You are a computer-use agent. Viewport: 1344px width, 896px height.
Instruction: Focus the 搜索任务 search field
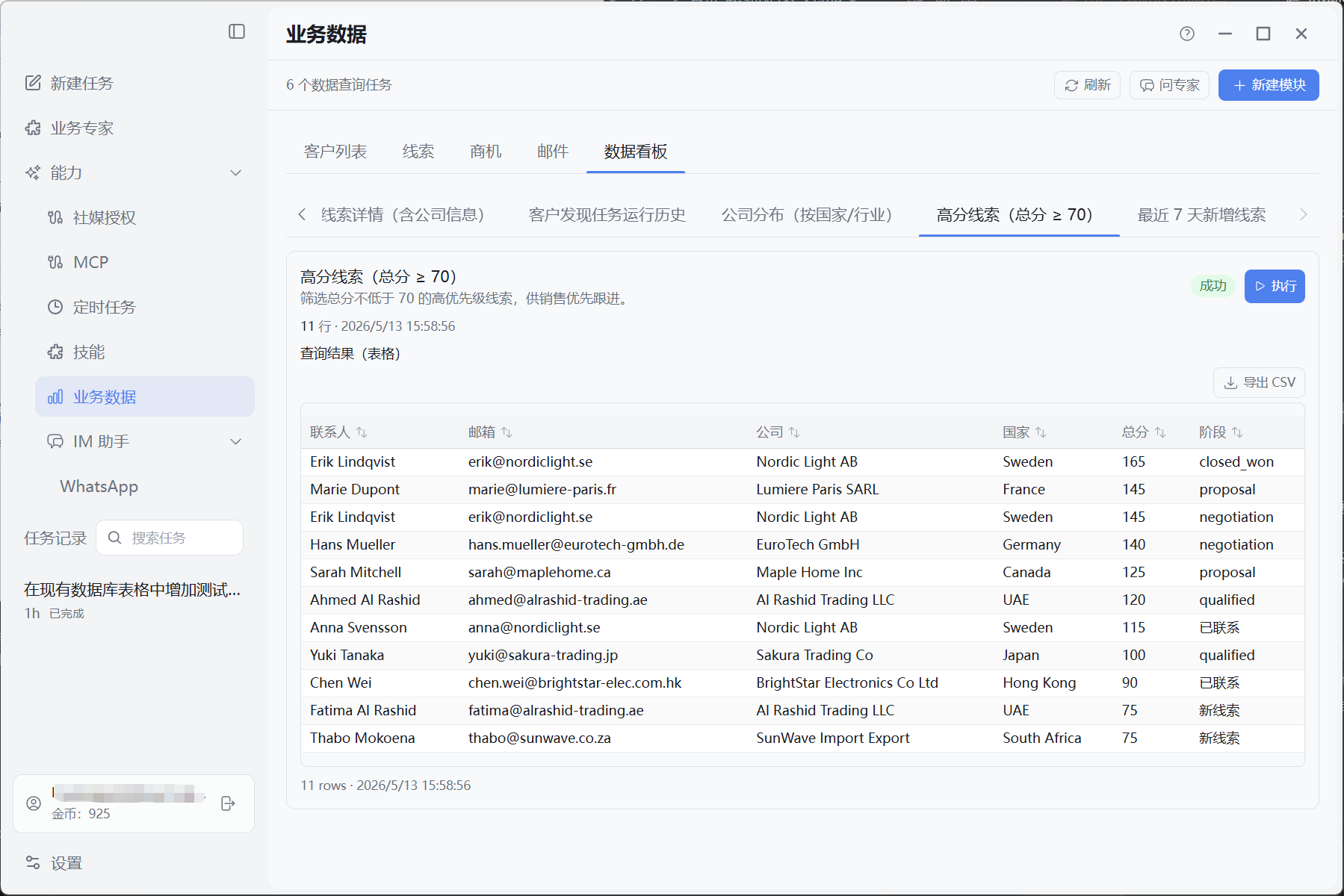170,538
